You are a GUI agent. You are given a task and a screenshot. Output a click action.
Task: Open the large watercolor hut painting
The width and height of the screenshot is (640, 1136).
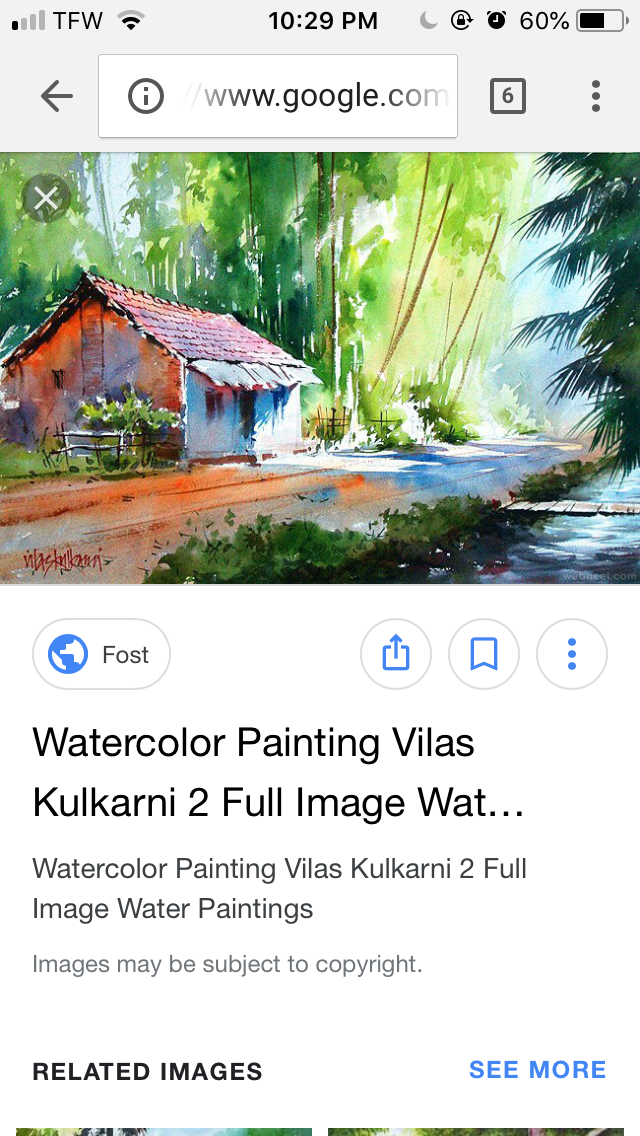[320, 368]
